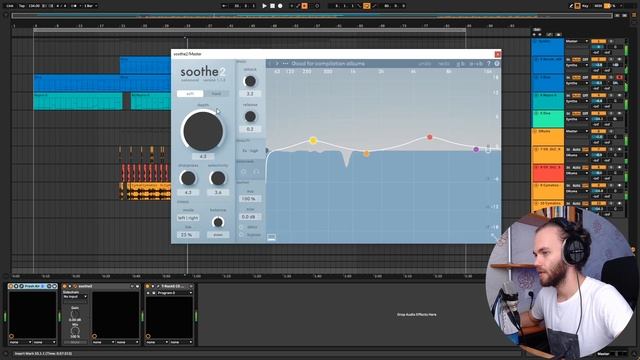Click the Mix knob in soothe2 device
The image size is (640, 360).
tap(75, 331)
